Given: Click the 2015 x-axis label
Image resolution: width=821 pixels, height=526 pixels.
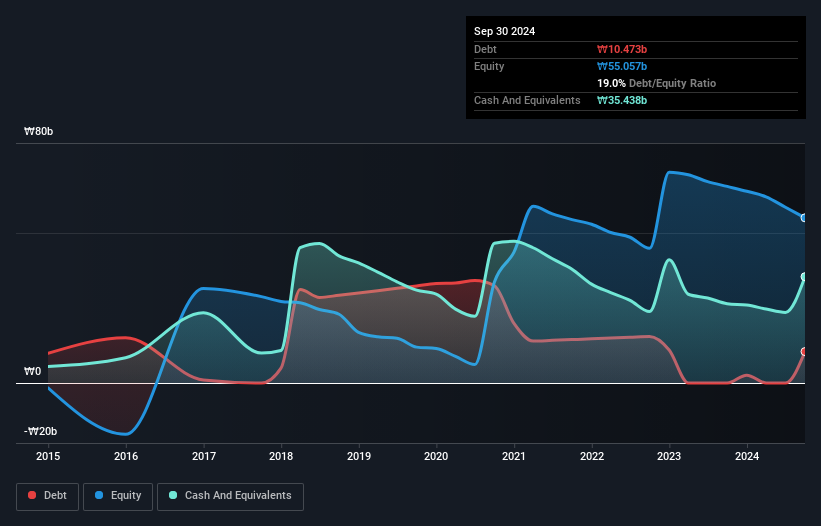Looking at the screenshot, I should (x=48, y=456).
